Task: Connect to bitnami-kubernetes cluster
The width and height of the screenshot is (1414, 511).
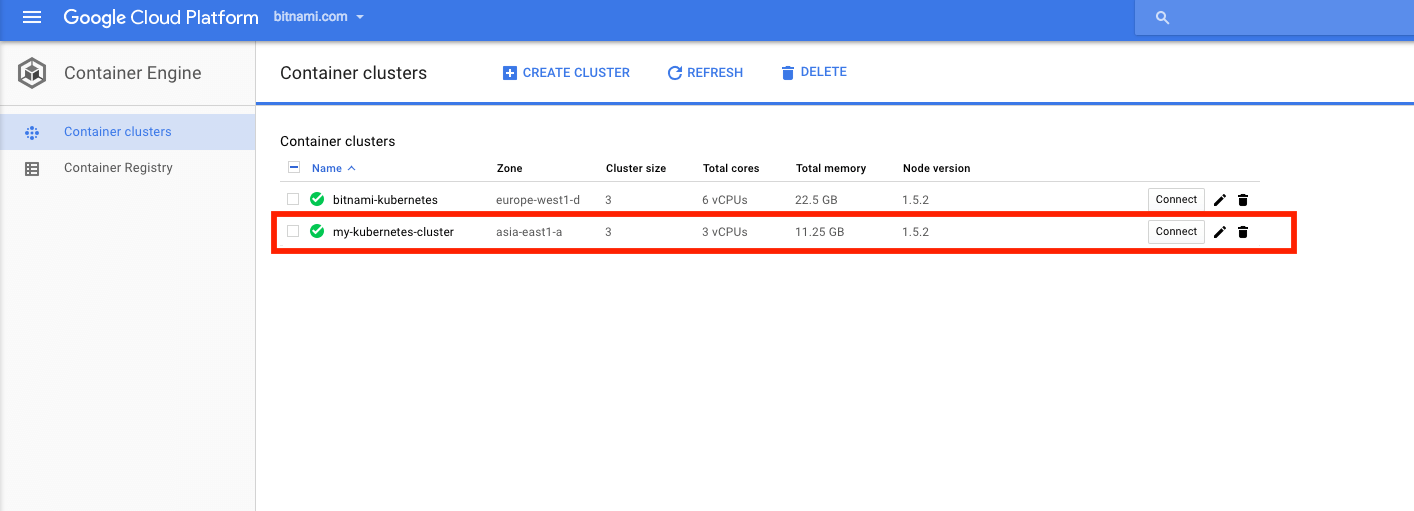Action: click(1176, 199)
